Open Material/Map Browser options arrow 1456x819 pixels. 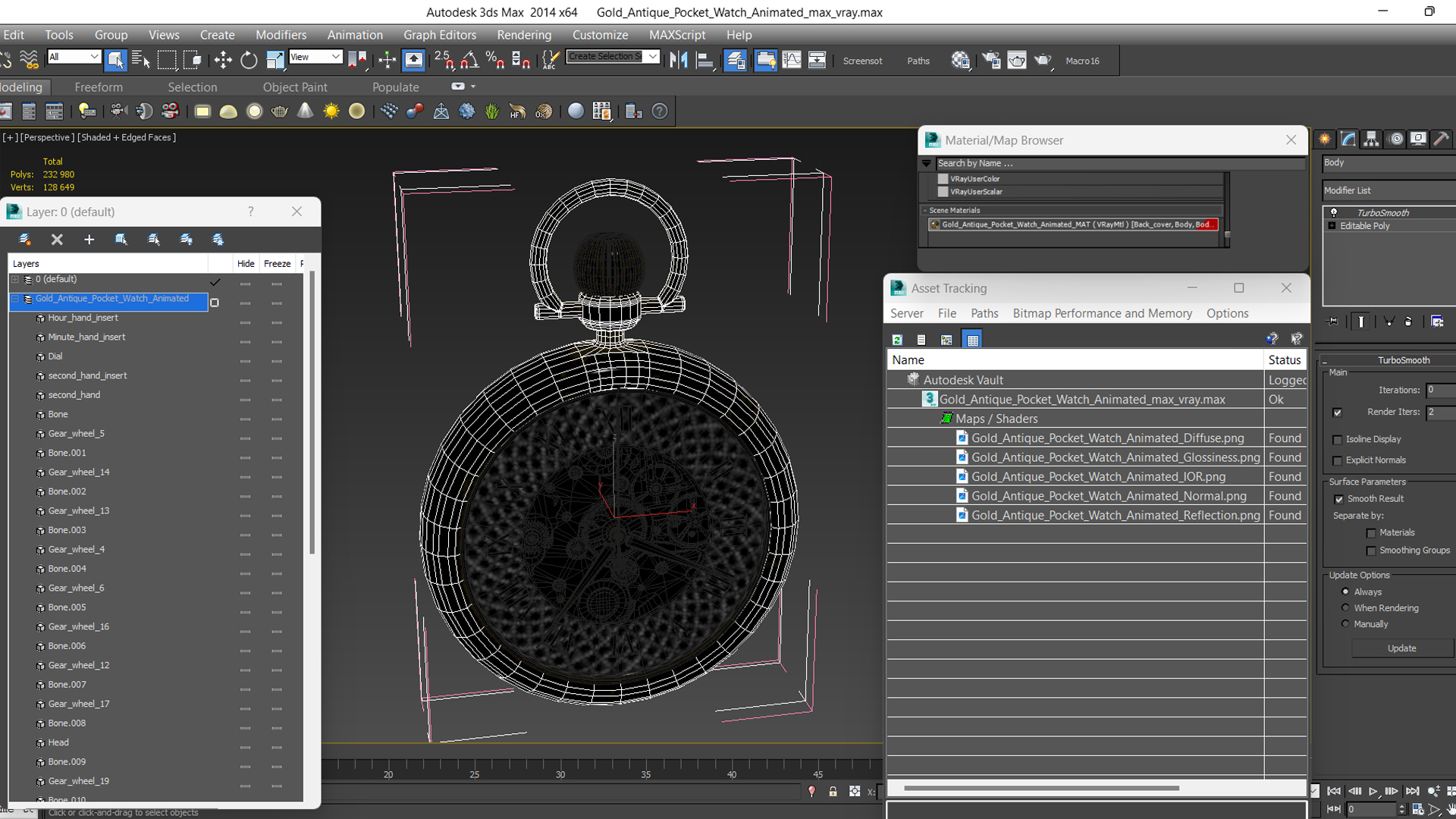point(926,163)
